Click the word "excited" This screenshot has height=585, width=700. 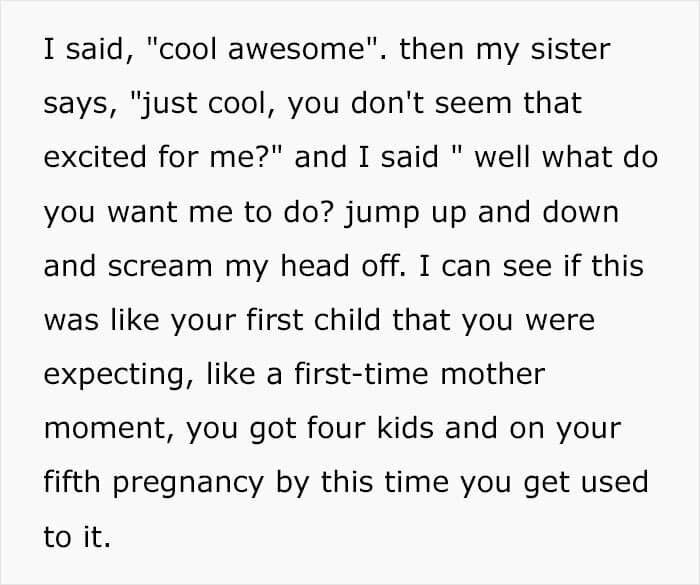pyautogui.click(x=95, y=157)
